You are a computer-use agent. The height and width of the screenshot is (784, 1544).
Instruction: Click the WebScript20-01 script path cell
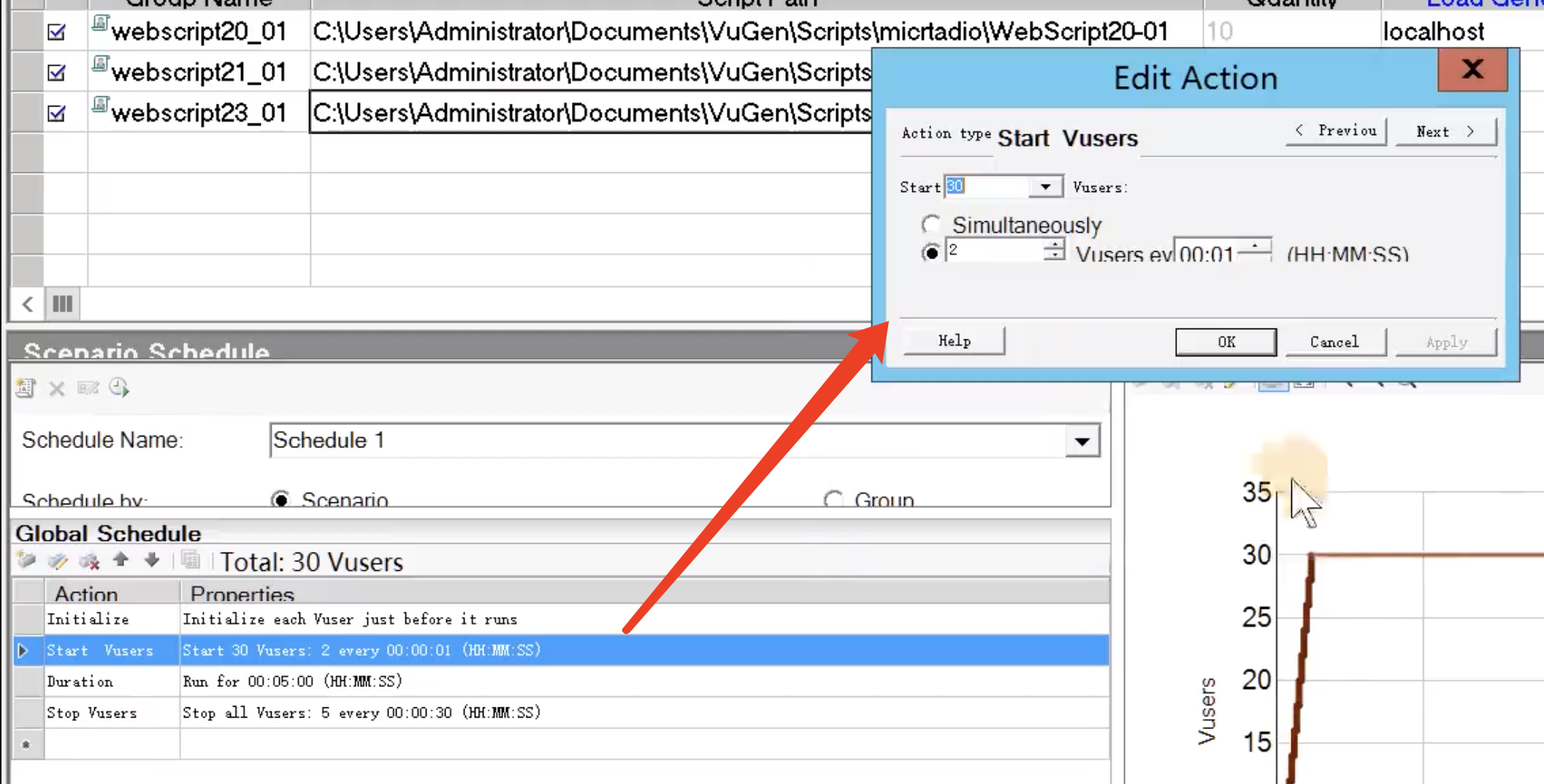pos(756,31)
